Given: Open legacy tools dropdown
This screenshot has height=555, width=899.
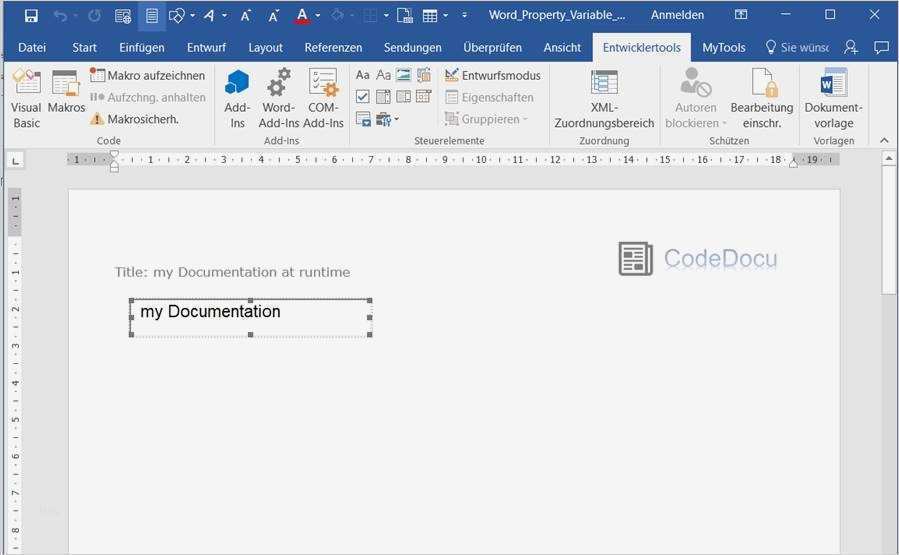Looking at the screenshot, I should click(x=388, y=119).
